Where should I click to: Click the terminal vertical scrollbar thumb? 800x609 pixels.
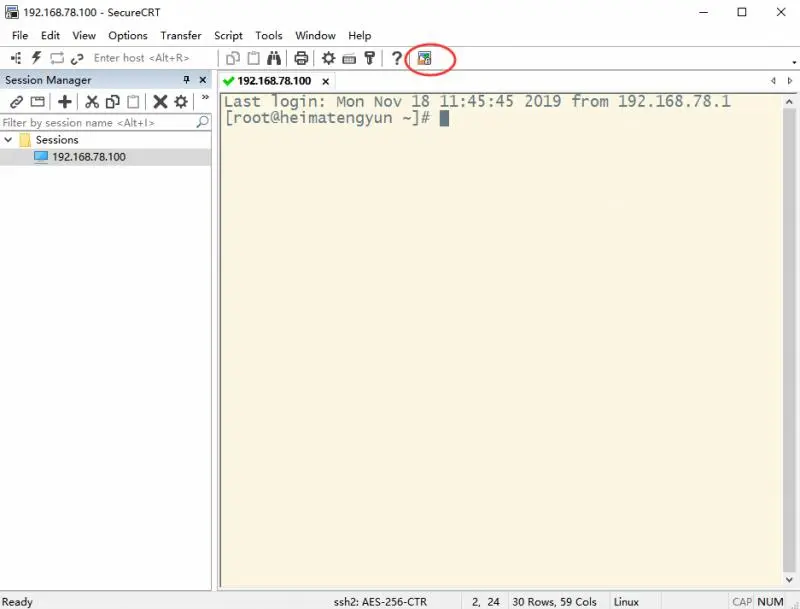coord(789,340)
